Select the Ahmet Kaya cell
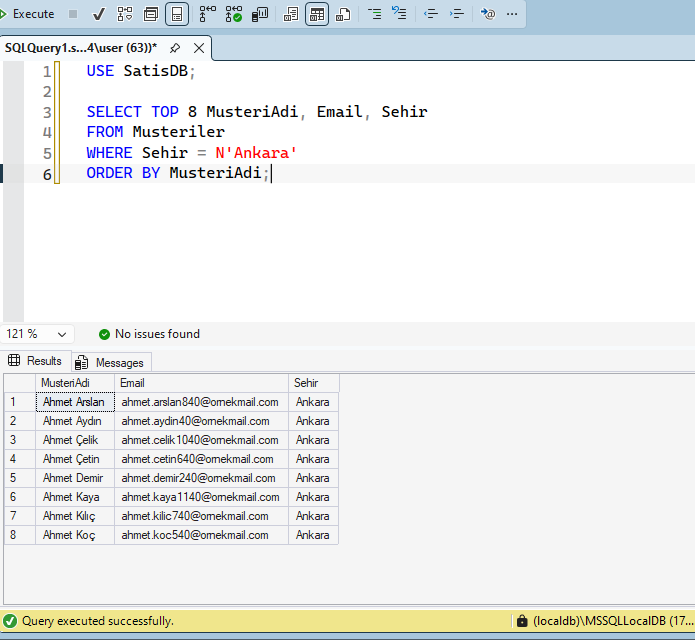Image resolution: width=695 pixels, height=640 pixels. (x=75, y=497)
